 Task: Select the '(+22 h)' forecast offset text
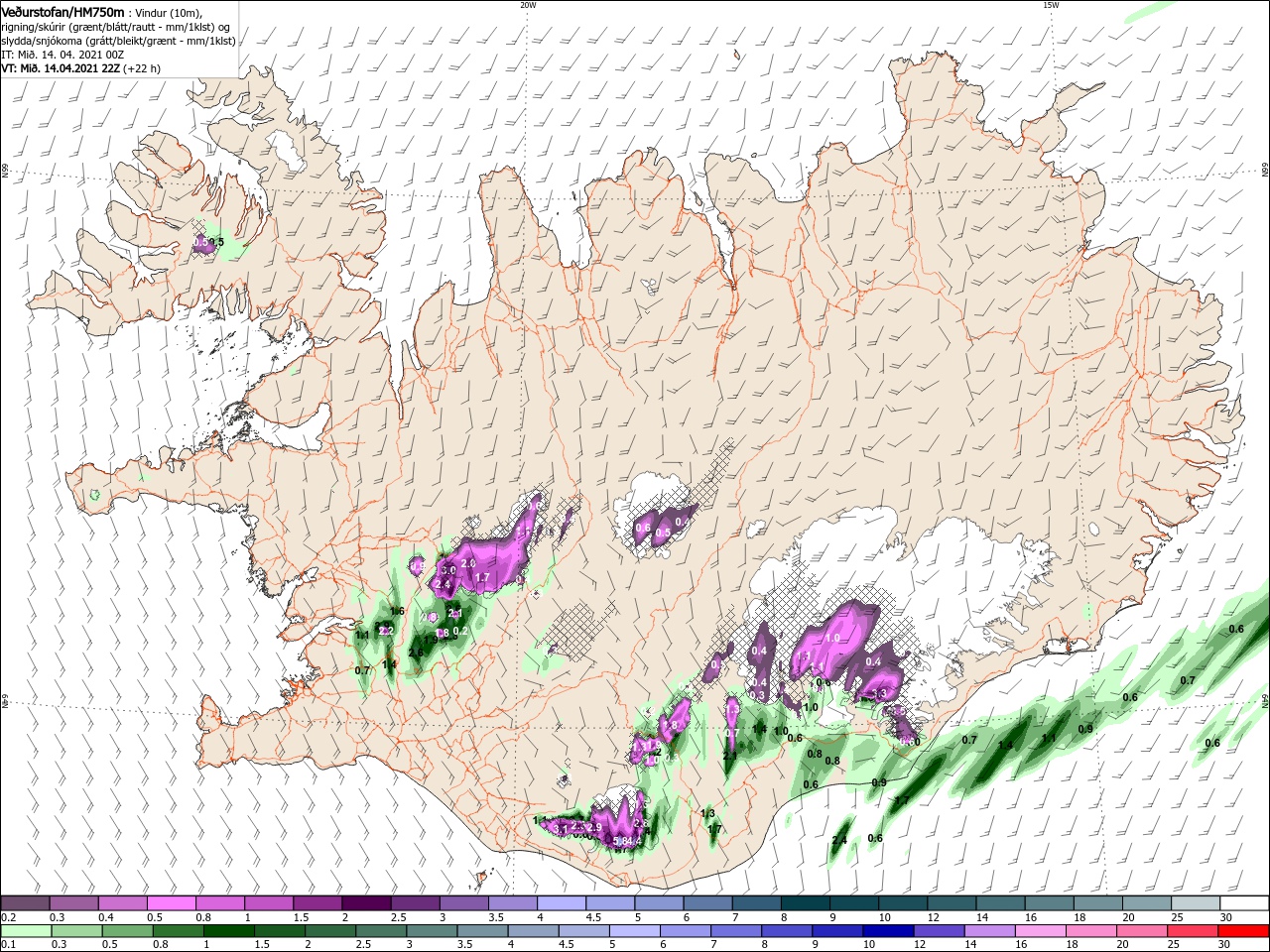(x=143, y=68)
